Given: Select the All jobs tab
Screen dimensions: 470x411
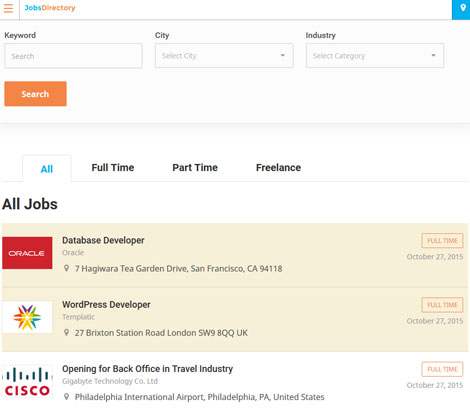Looking at the screenshot, I should point(47,169).
